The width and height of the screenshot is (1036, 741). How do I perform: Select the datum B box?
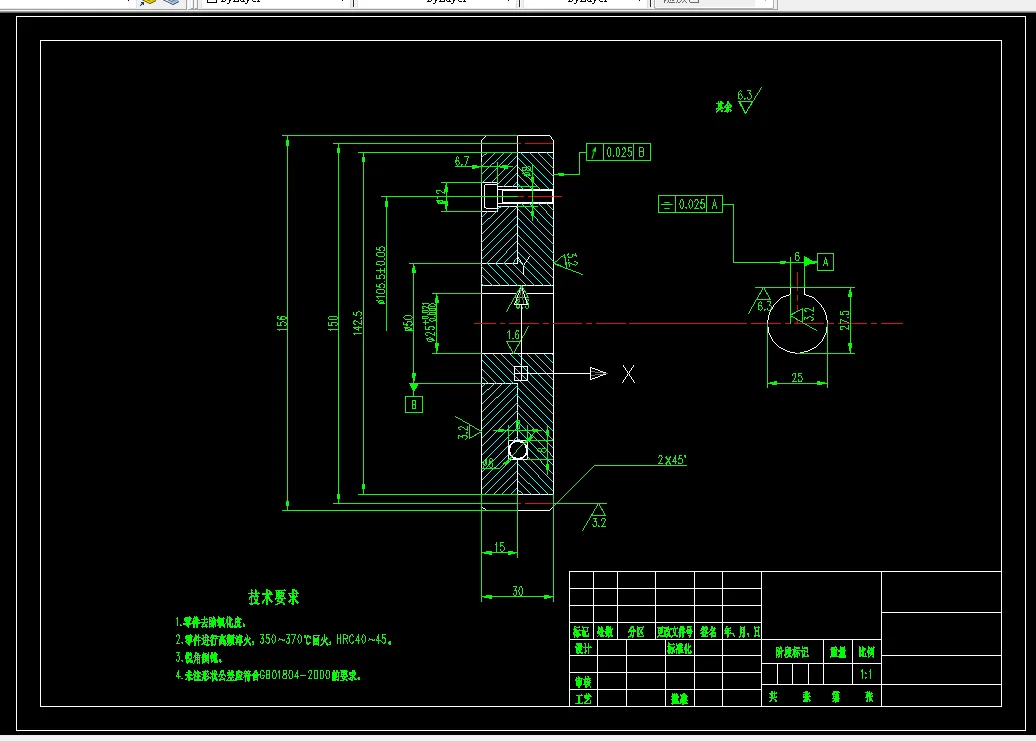point(414,404)
